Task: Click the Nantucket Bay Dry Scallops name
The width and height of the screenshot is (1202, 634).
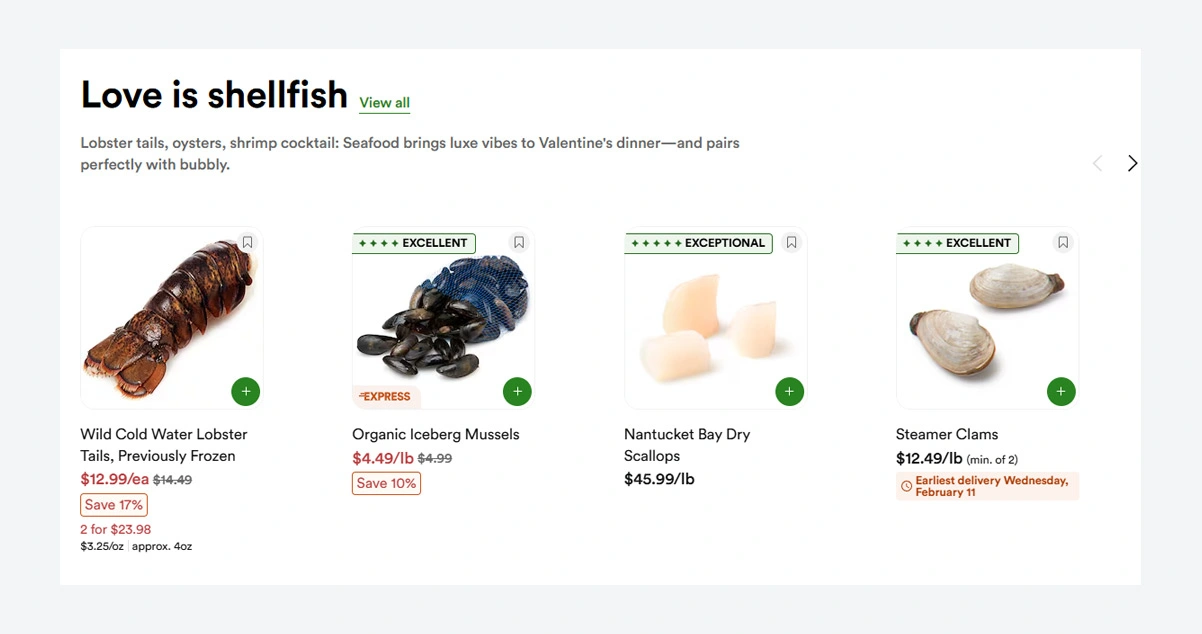Action: [x=686, y=445]
